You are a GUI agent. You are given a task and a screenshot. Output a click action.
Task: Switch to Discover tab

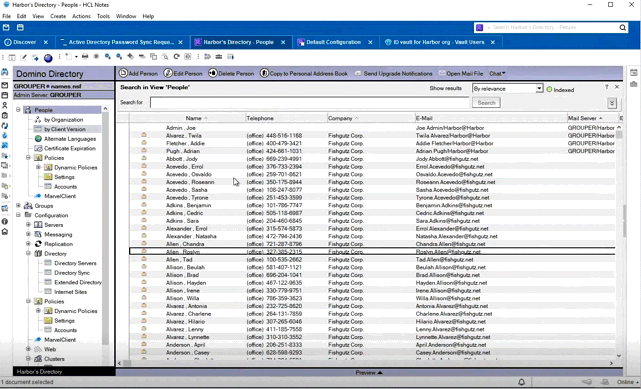[x=25, y=42]
